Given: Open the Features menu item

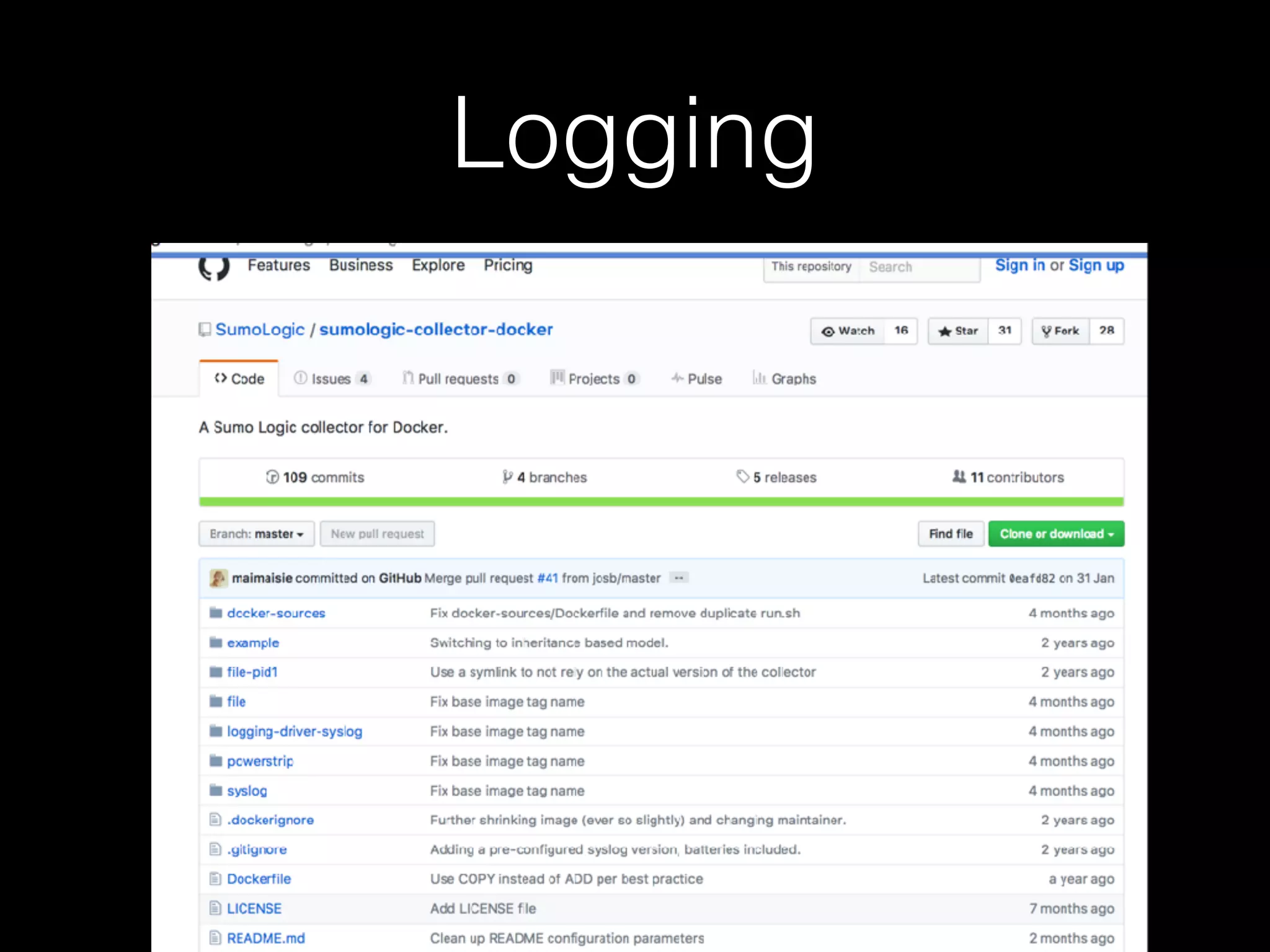Looking at the screenshot, I should pos(278,265).
